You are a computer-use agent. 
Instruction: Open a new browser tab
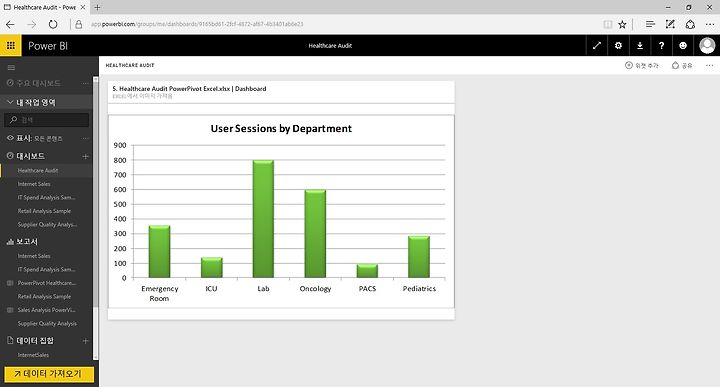[97, 7]
